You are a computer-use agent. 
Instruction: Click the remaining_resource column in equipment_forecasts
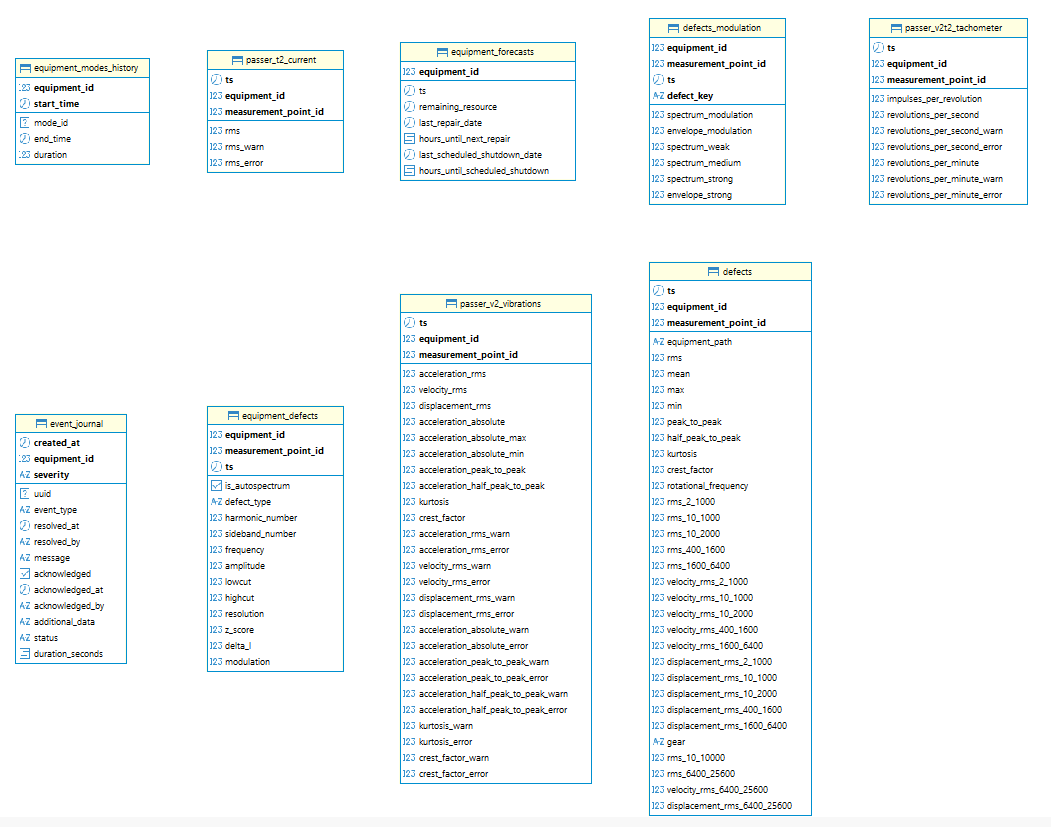tap(457, 107)
